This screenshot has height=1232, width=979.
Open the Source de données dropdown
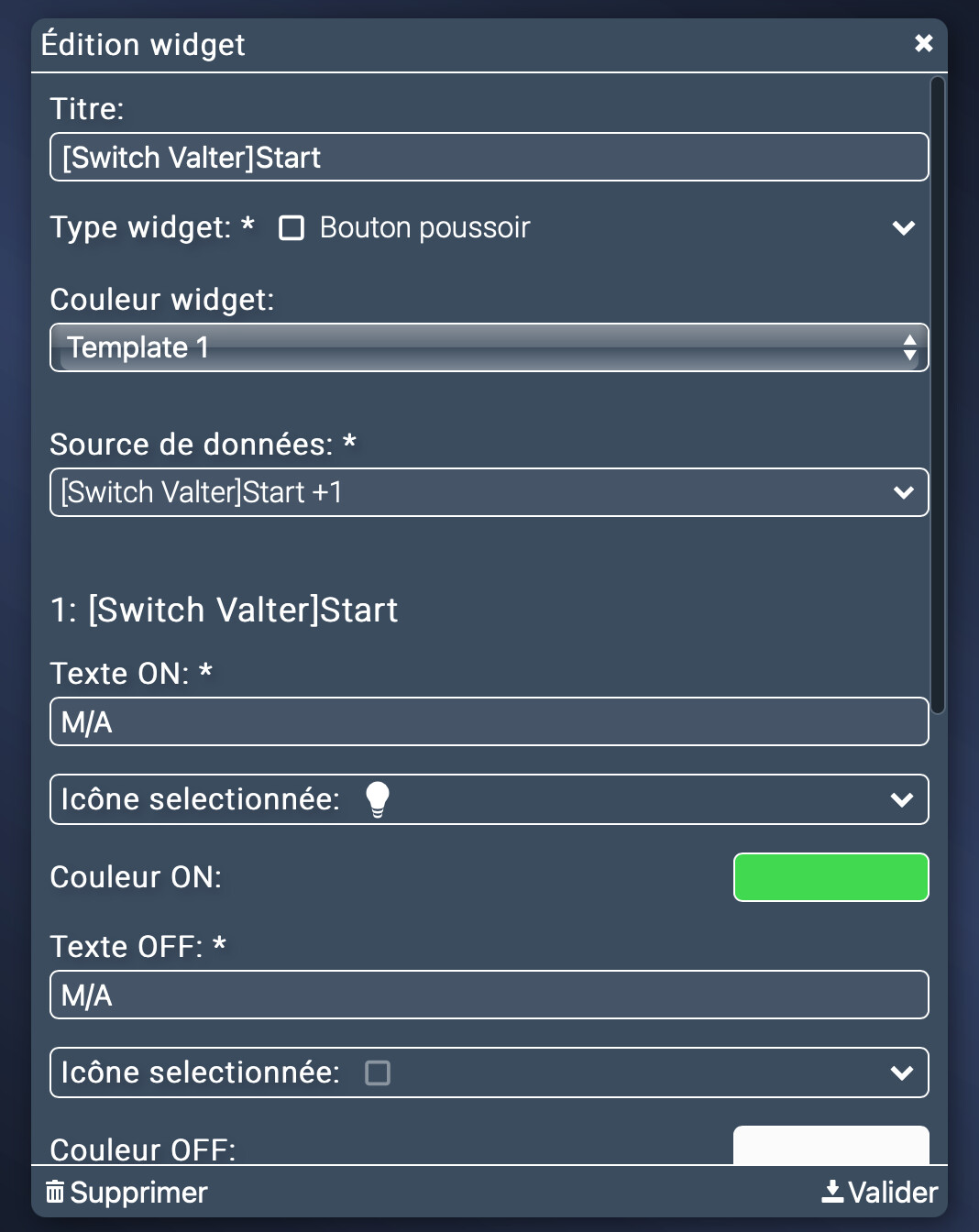point(489,492)
